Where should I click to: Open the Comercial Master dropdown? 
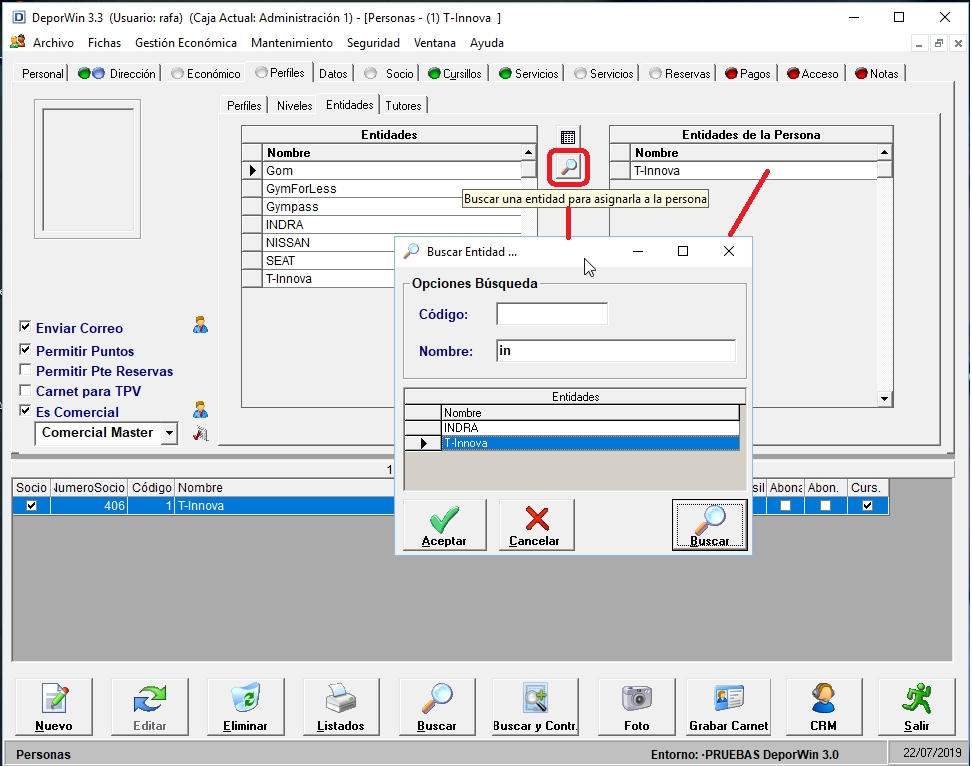click(x=169, y=433)
